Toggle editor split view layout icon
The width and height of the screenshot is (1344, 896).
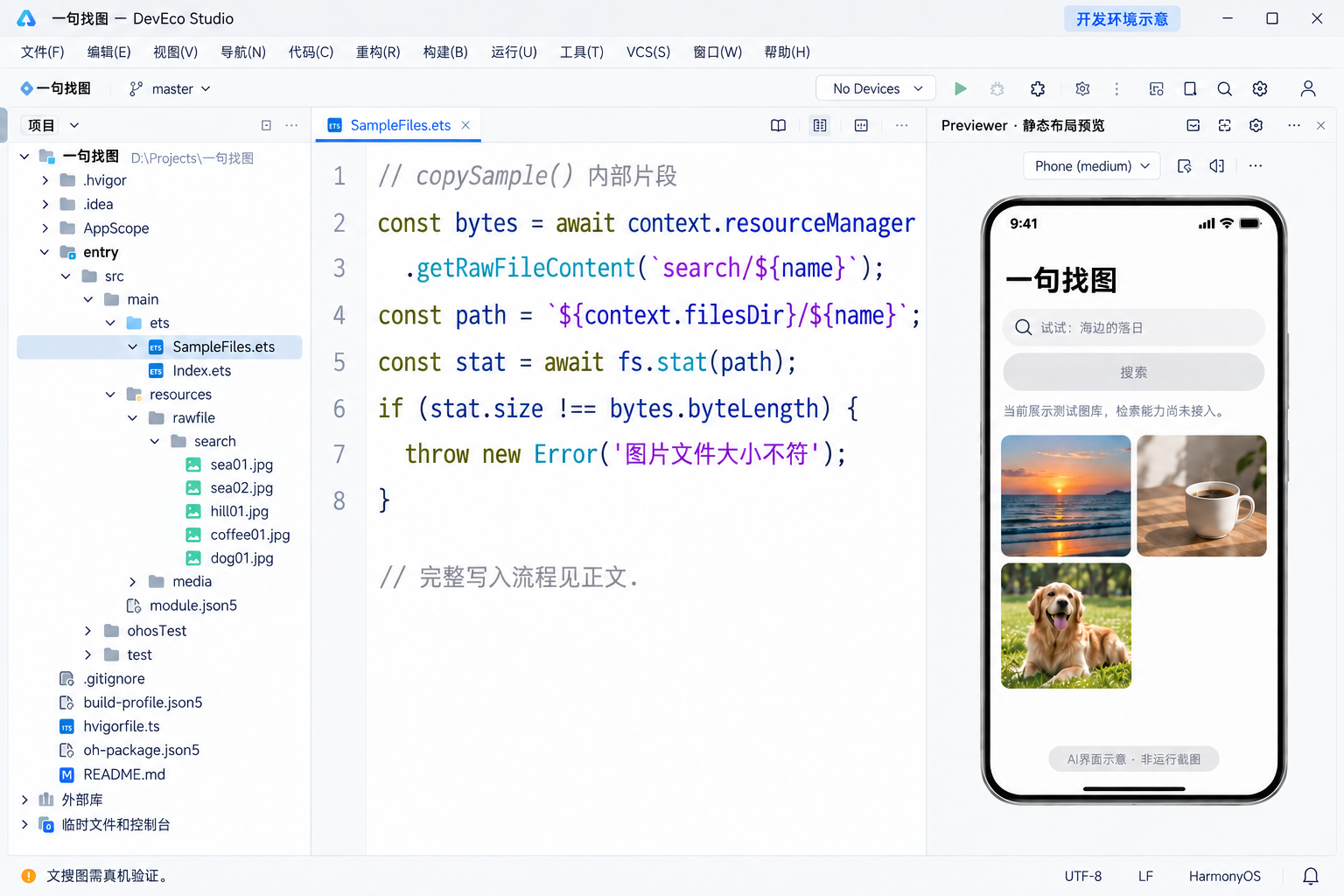(820, 125)
